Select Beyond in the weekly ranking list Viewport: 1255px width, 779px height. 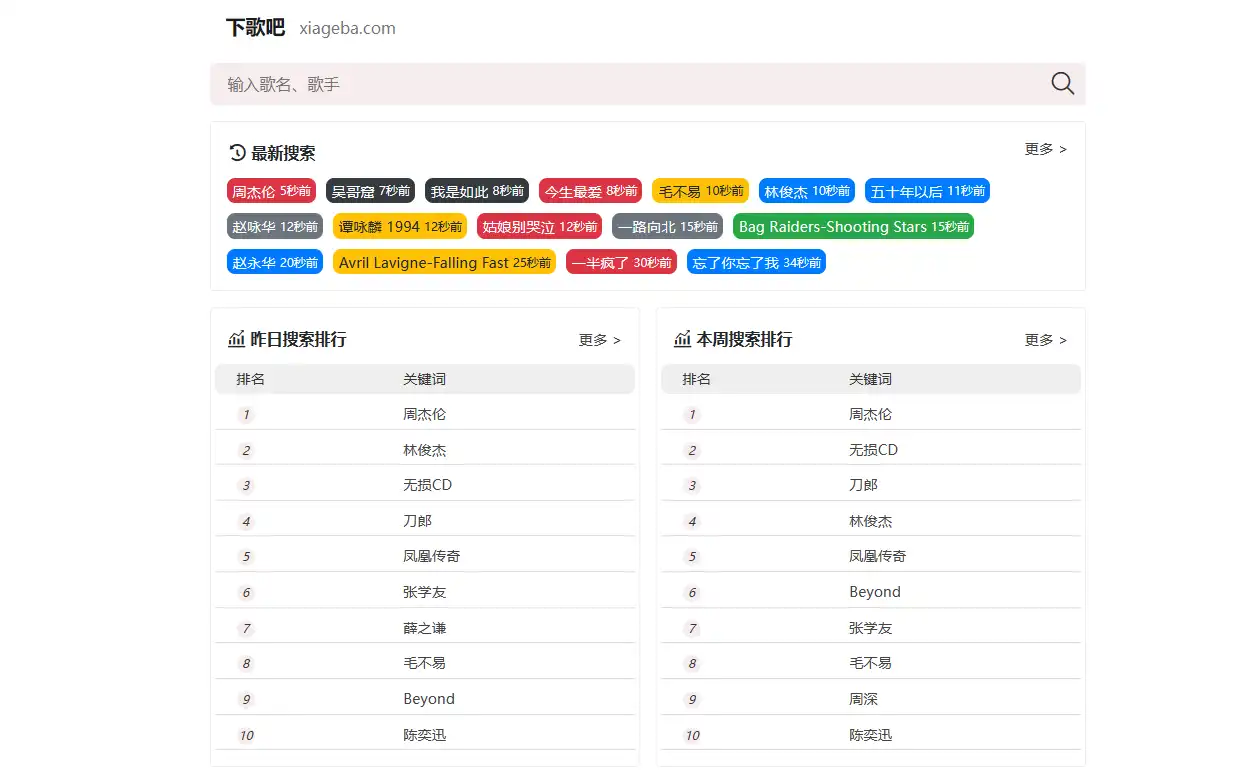pos(874,592)
